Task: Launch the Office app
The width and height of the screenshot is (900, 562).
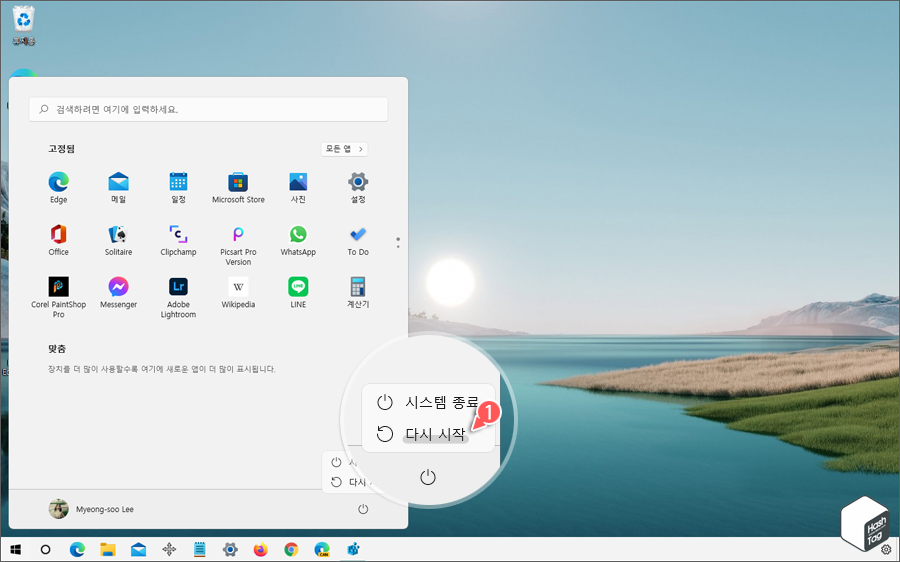Action: pyautogui.click(x=59, y=240)
